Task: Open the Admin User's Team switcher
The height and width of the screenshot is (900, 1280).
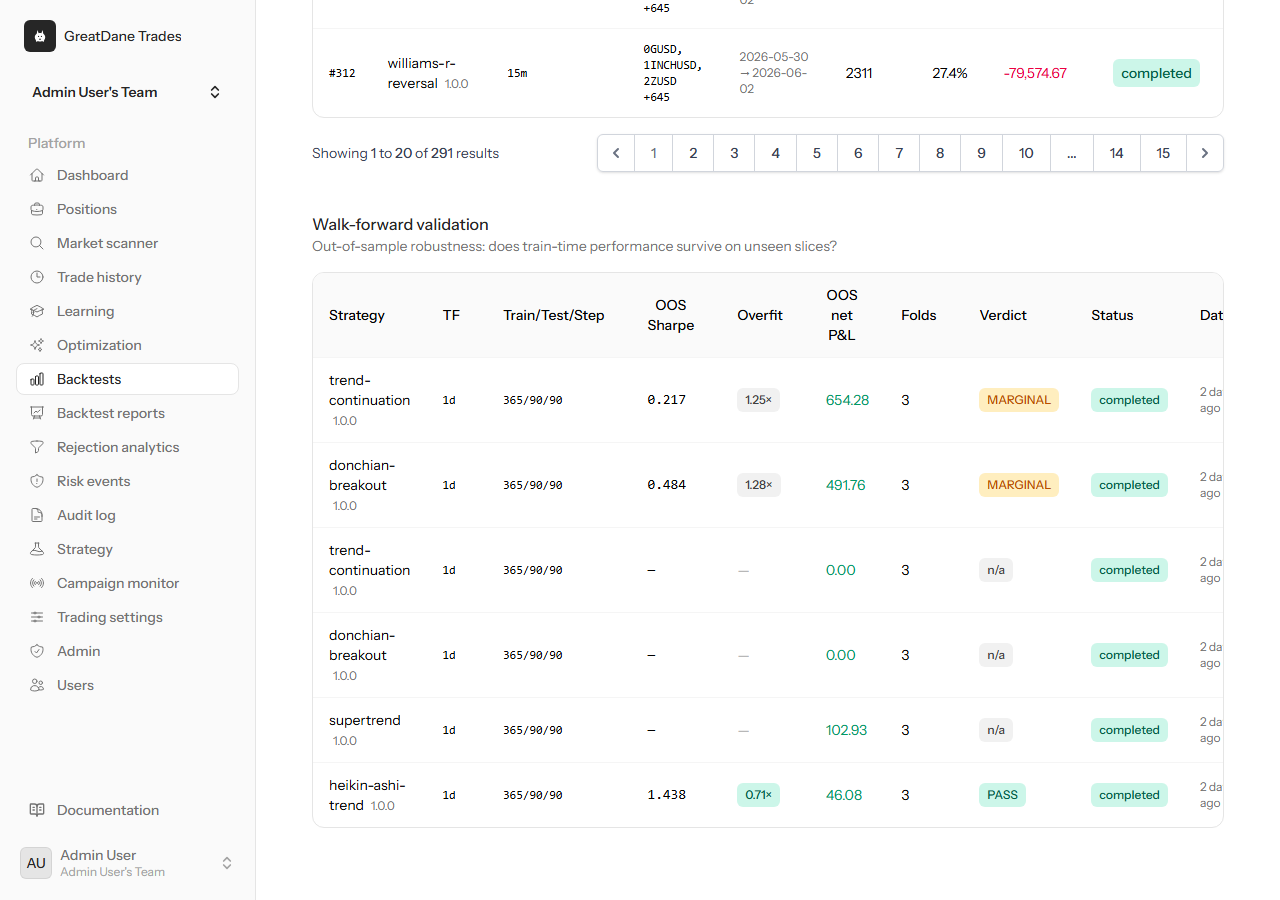Action: (x=127, y=92)
